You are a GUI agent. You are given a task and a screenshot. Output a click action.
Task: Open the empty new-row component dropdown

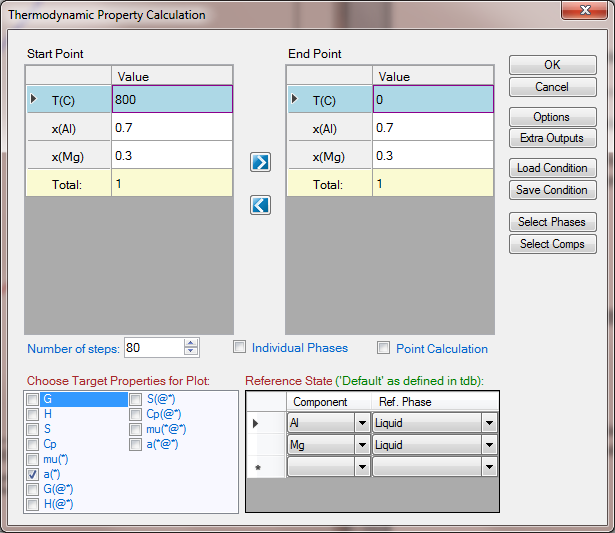(x=360, y=467)
